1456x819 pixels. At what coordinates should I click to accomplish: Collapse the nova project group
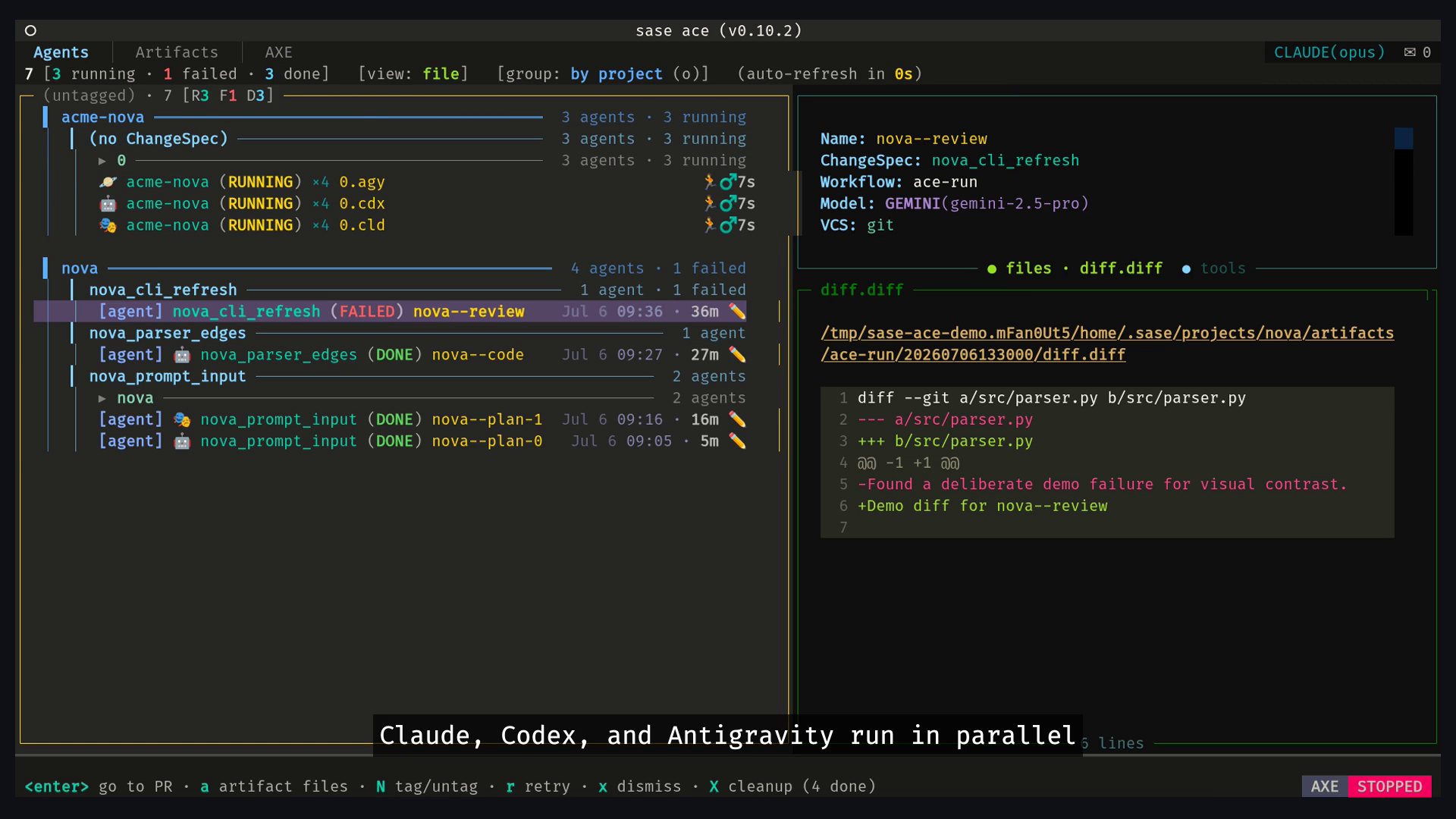80,268
